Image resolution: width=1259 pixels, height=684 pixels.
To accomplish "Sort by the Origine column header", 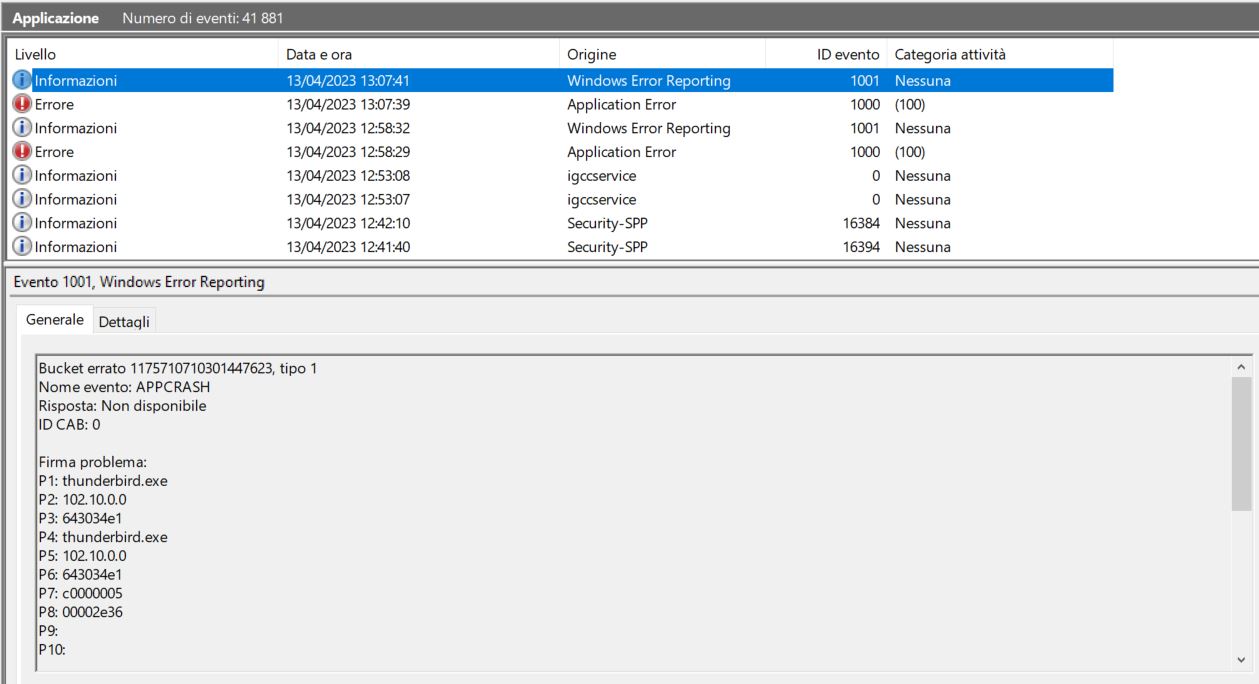I will pyautogui.click(x=662, y=54).
